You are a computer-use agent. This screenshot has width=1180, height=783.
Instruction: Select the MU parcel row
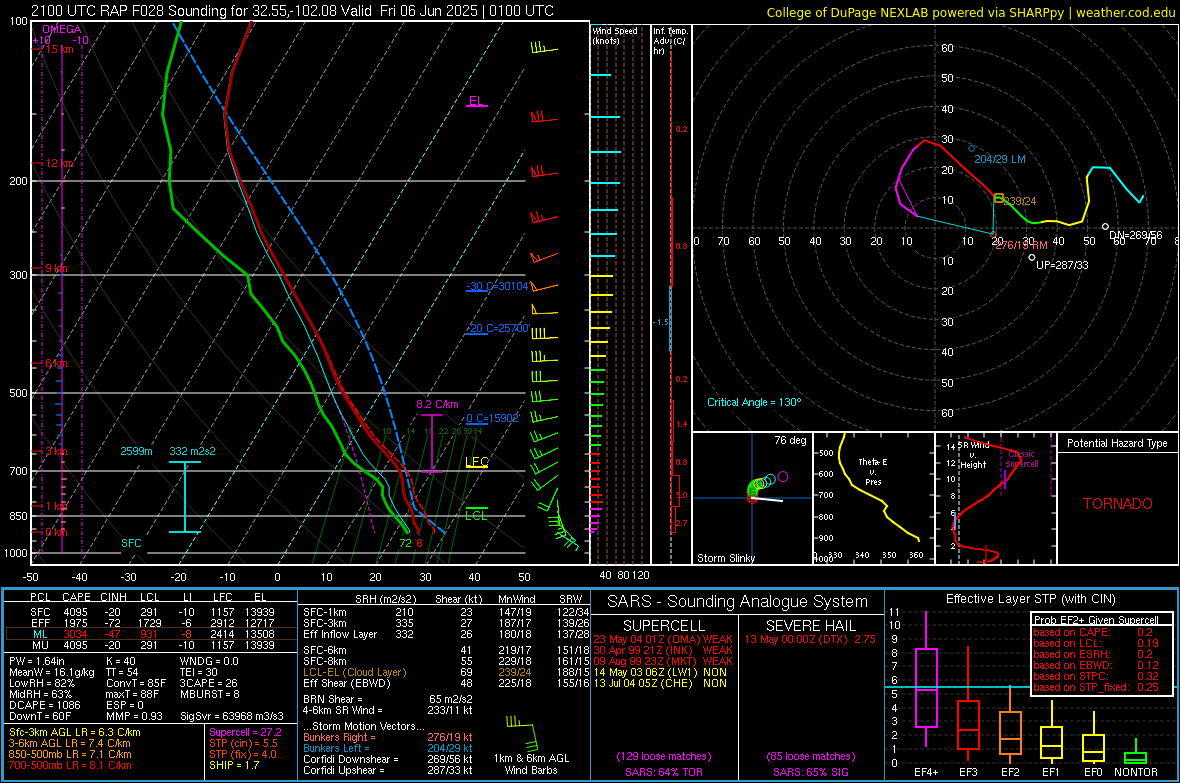(x=151, y=644)
